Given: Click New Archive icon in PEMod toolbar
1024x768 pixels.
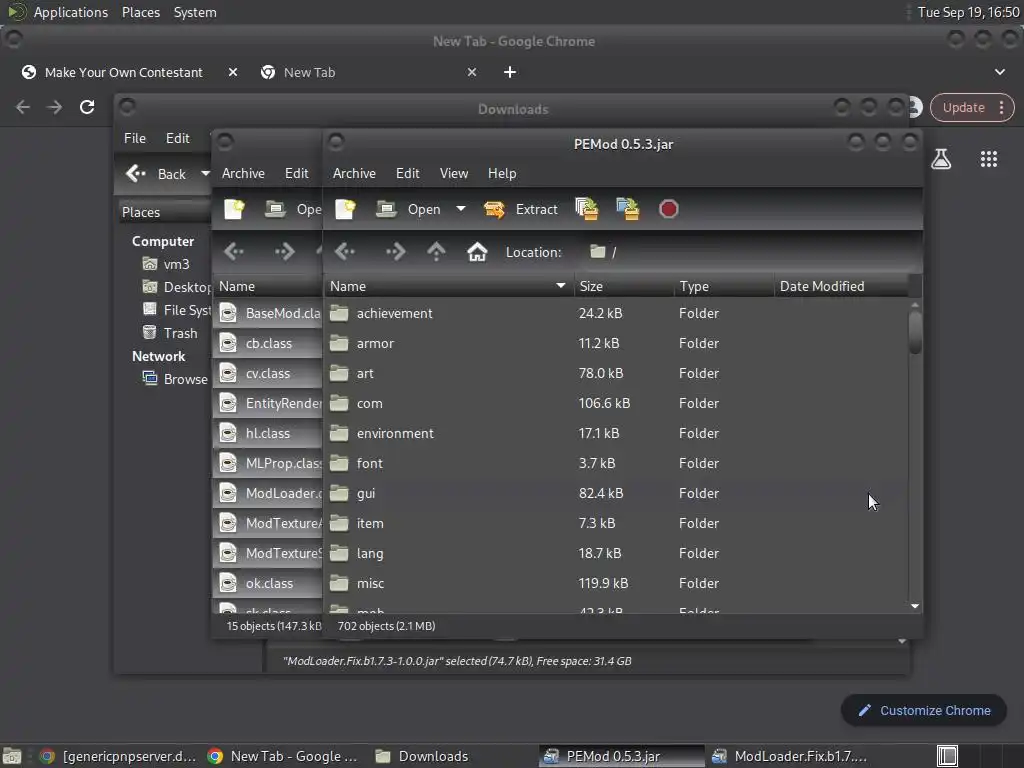Looking at the screenshot, I should click(x=345, y=209).
